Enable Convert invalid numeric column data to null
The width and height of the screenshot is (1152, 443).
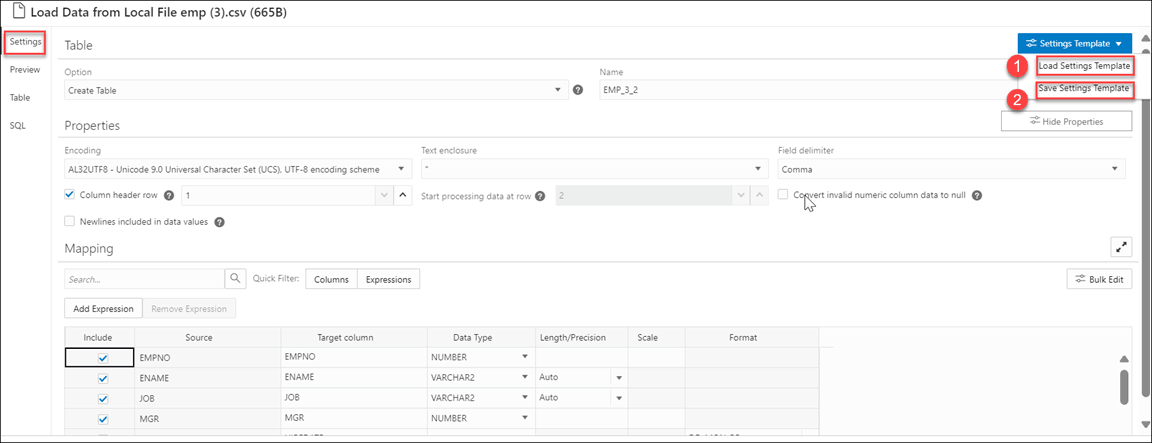[x=785, y=195]
